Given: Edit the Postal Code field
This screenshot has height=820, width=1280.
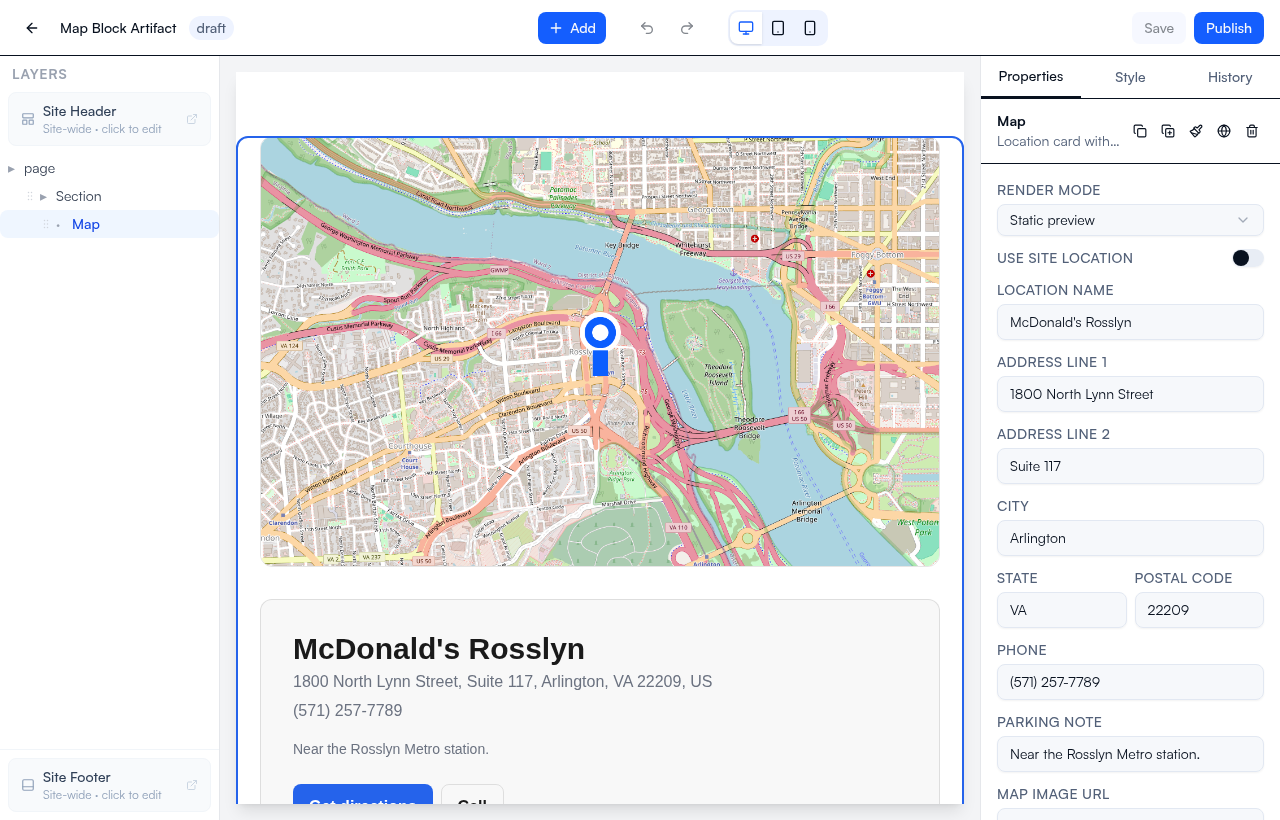Looking at the screenshot, I should (1199, 610).
